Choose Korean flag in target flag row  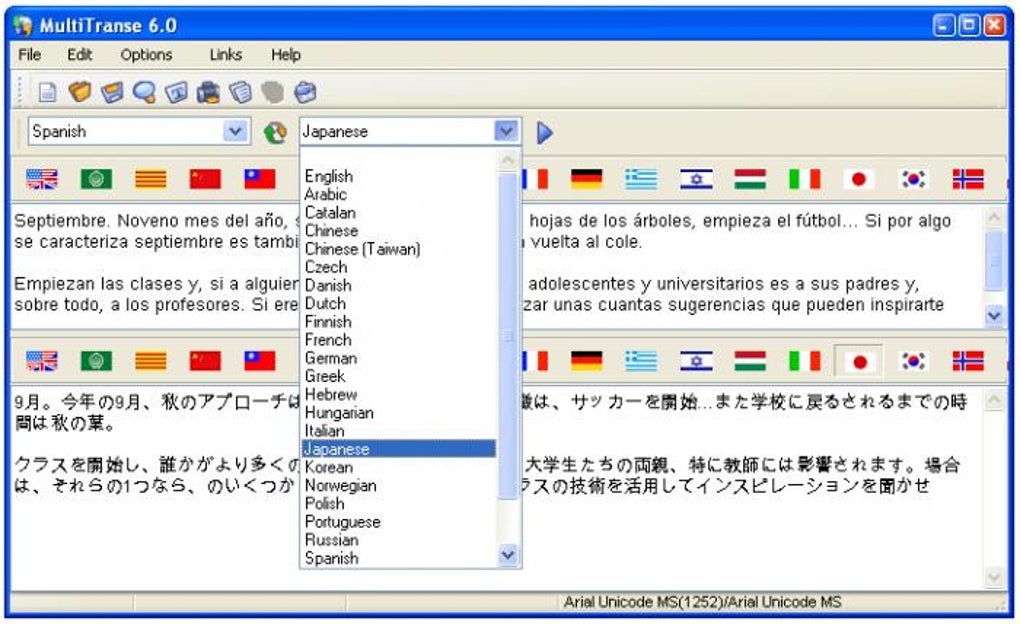pyautogui.click(x=913, y=360)
